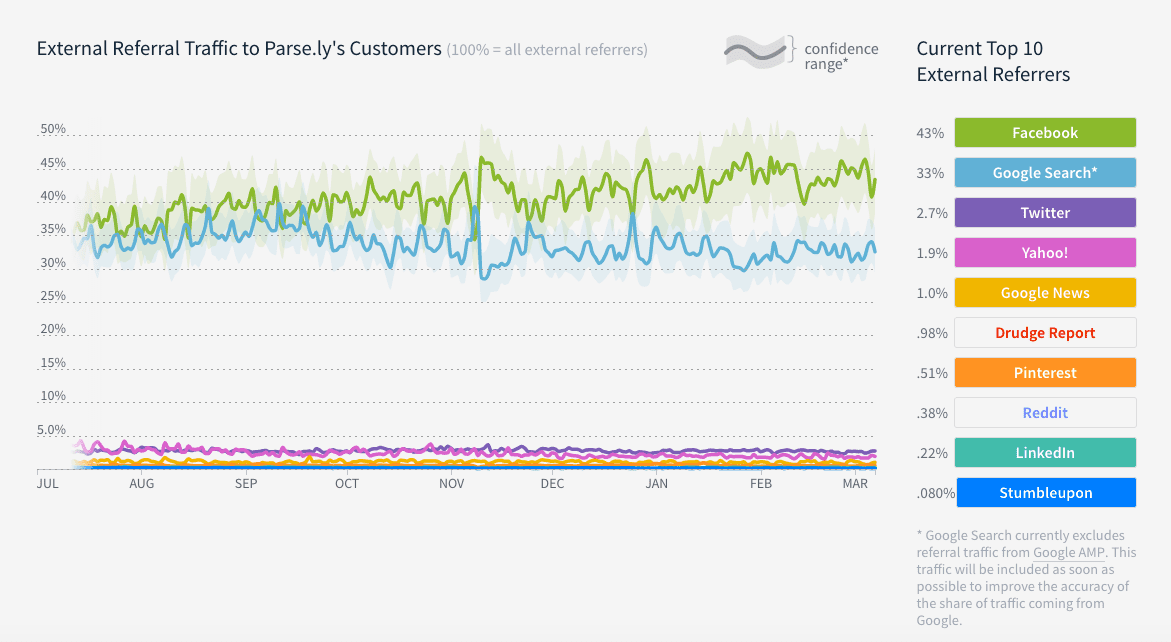The width and height of the screenshot is (1171, 642).
Task: Click the AUG label on the x-axis
Action: coord(142,484)
